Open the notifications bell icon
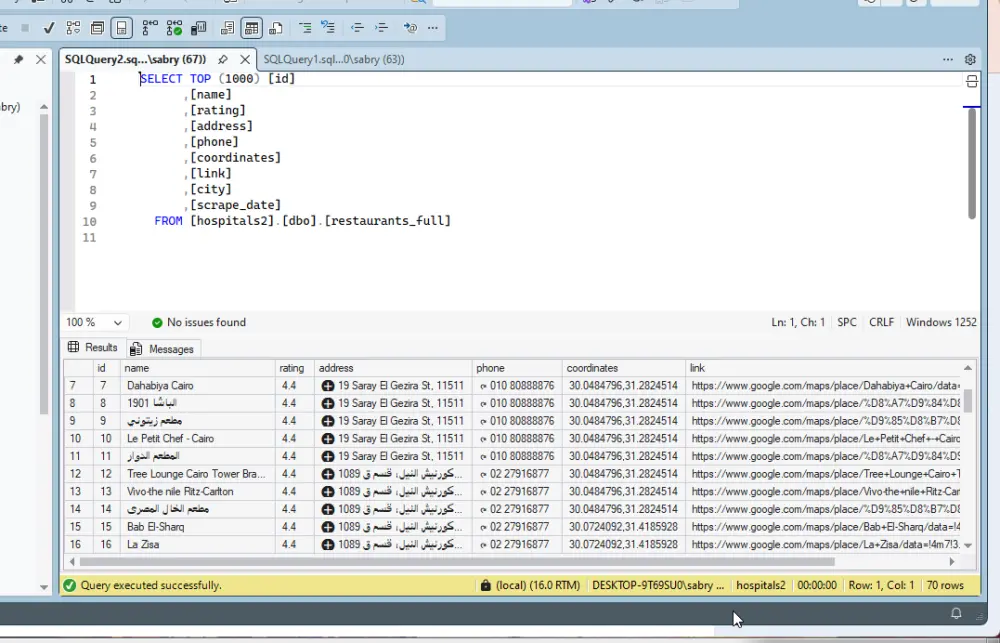 pos(956,613)
